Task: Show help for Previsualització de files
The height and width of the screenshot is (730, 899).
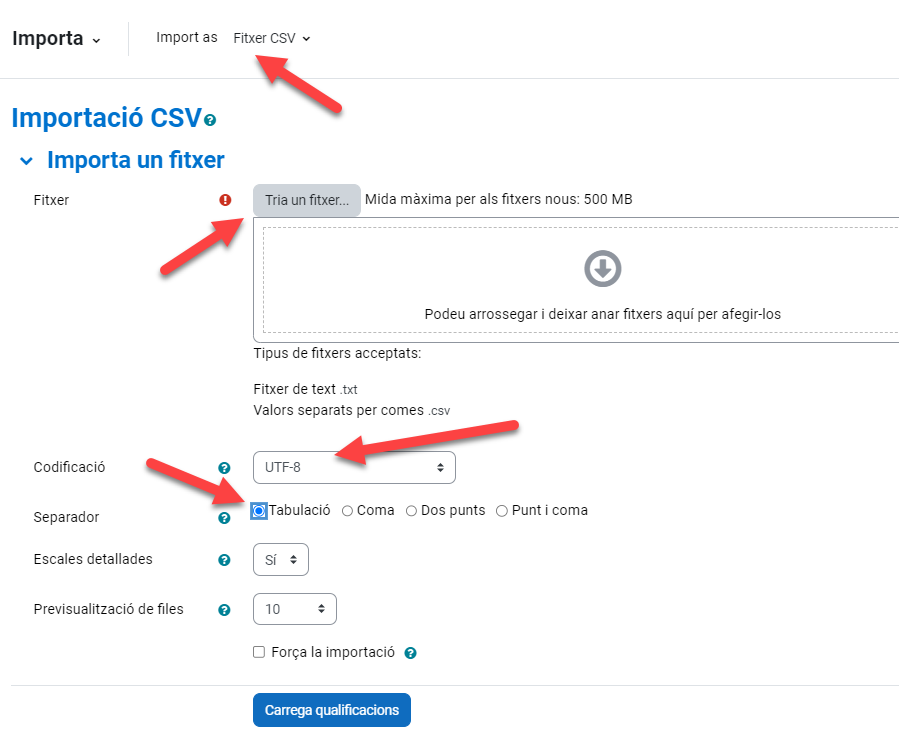Action: pos(225,610)
